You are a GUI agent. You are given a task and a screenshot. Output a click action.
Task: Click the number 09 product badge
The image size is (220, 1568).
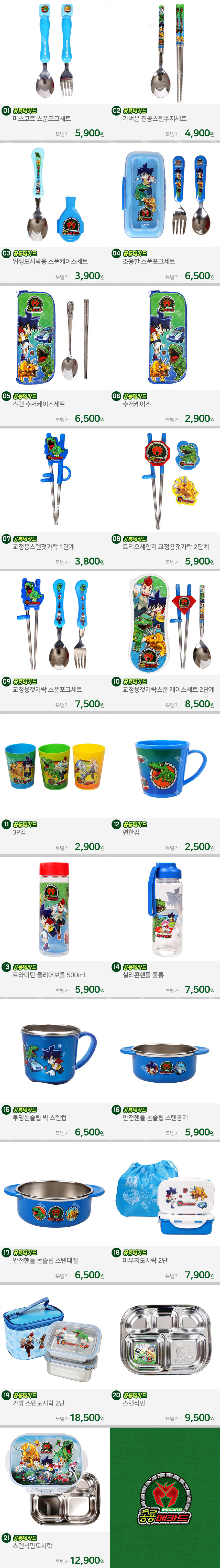(x=6, y=681)
